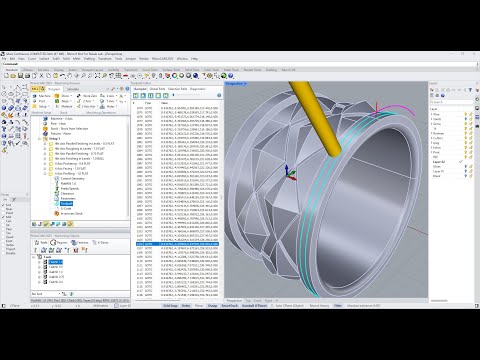This screenshot has height=360, width=480.
Task: Toggle the Quad osnap checkbox
Action: click(x=3, y=237)
